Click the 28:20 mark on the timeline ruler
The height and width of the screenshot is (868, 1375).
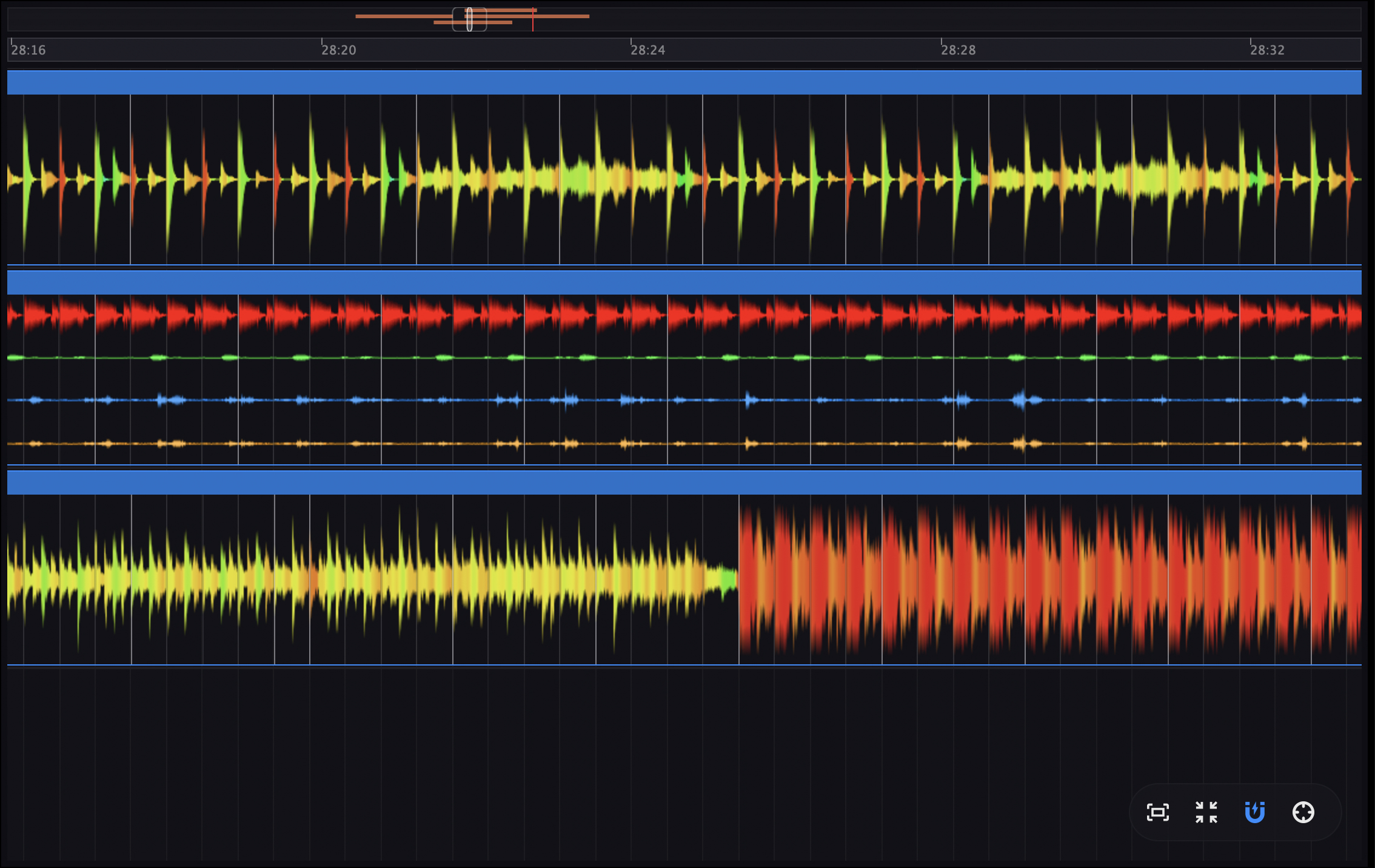coord(338,51)
